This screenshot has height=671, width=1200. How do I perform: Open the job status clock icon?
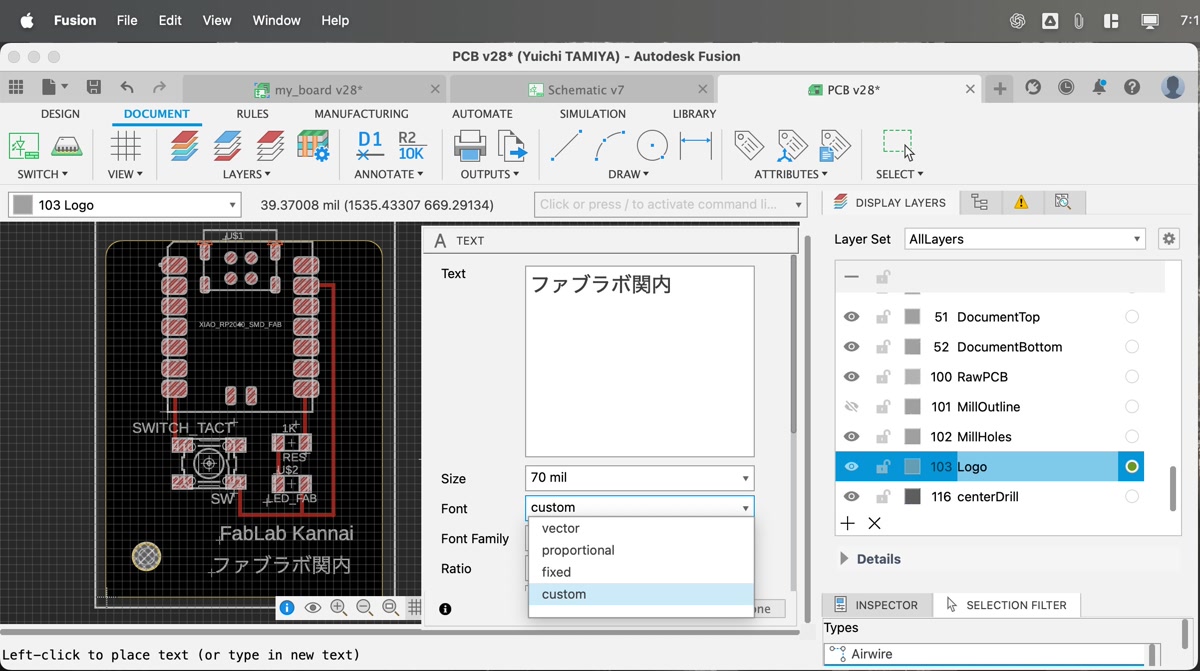1066,88
